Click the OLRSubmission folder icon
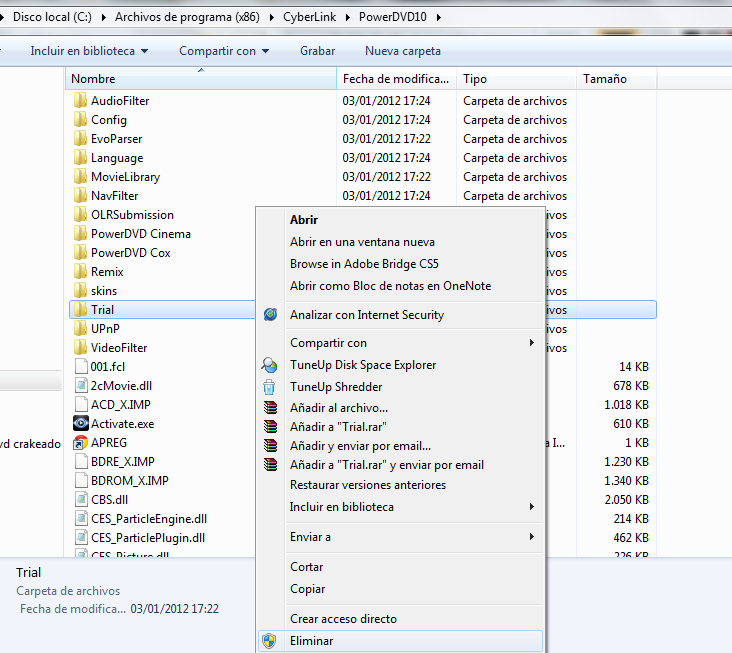This screenshot has width=732, height=653. [80, 215]
